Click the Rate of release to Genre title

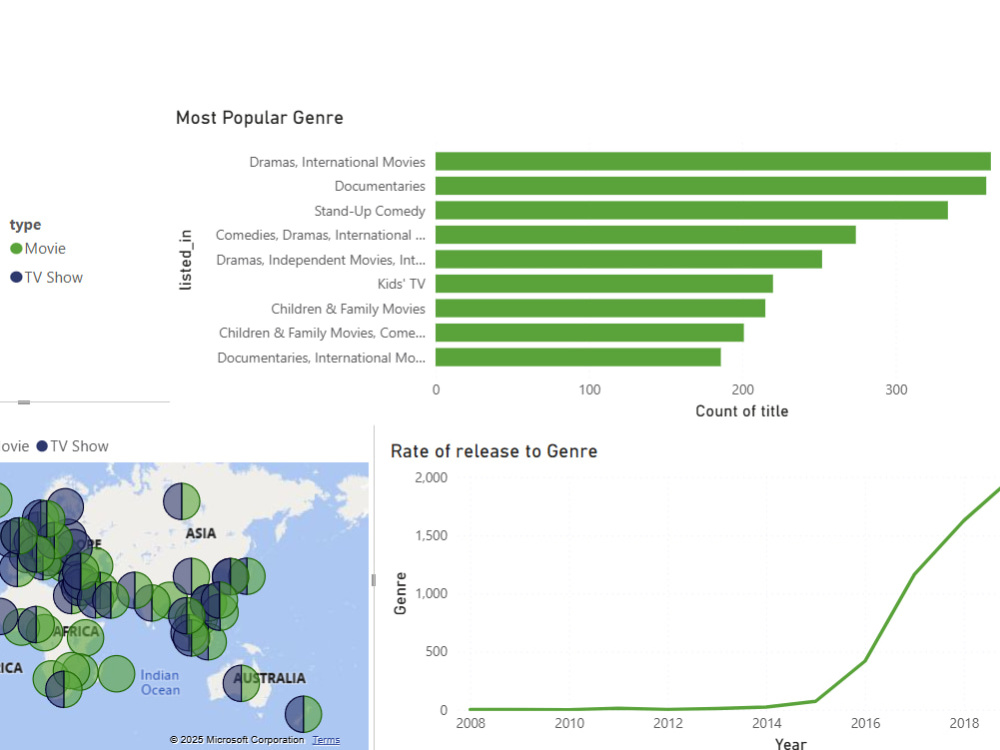[494, 452]
